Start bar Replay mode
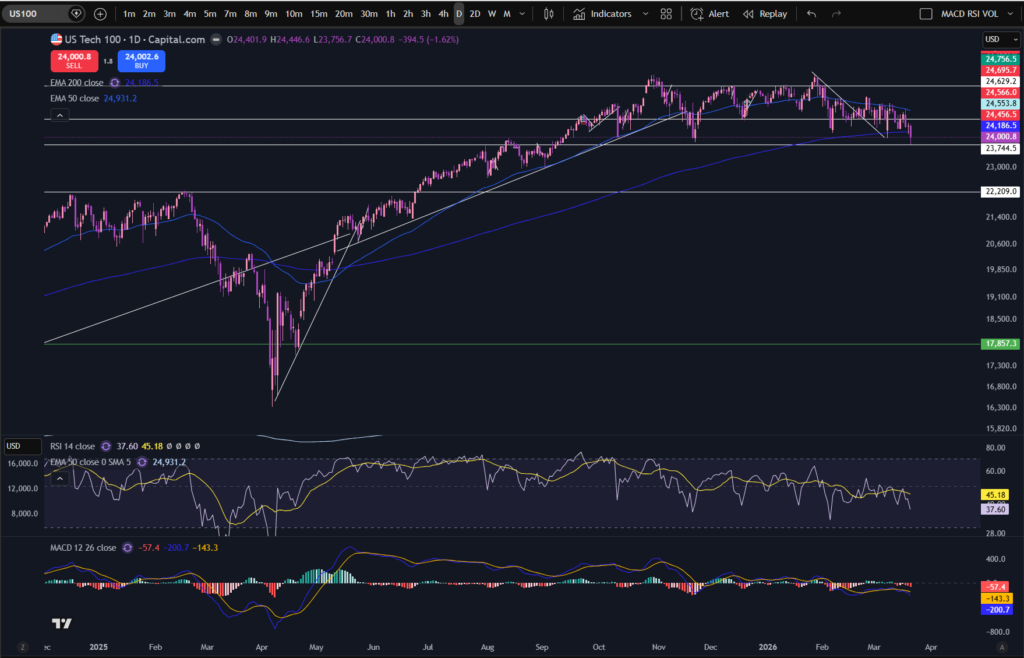The height and width of the screenshot is (658, 1024). coord(765,14)
